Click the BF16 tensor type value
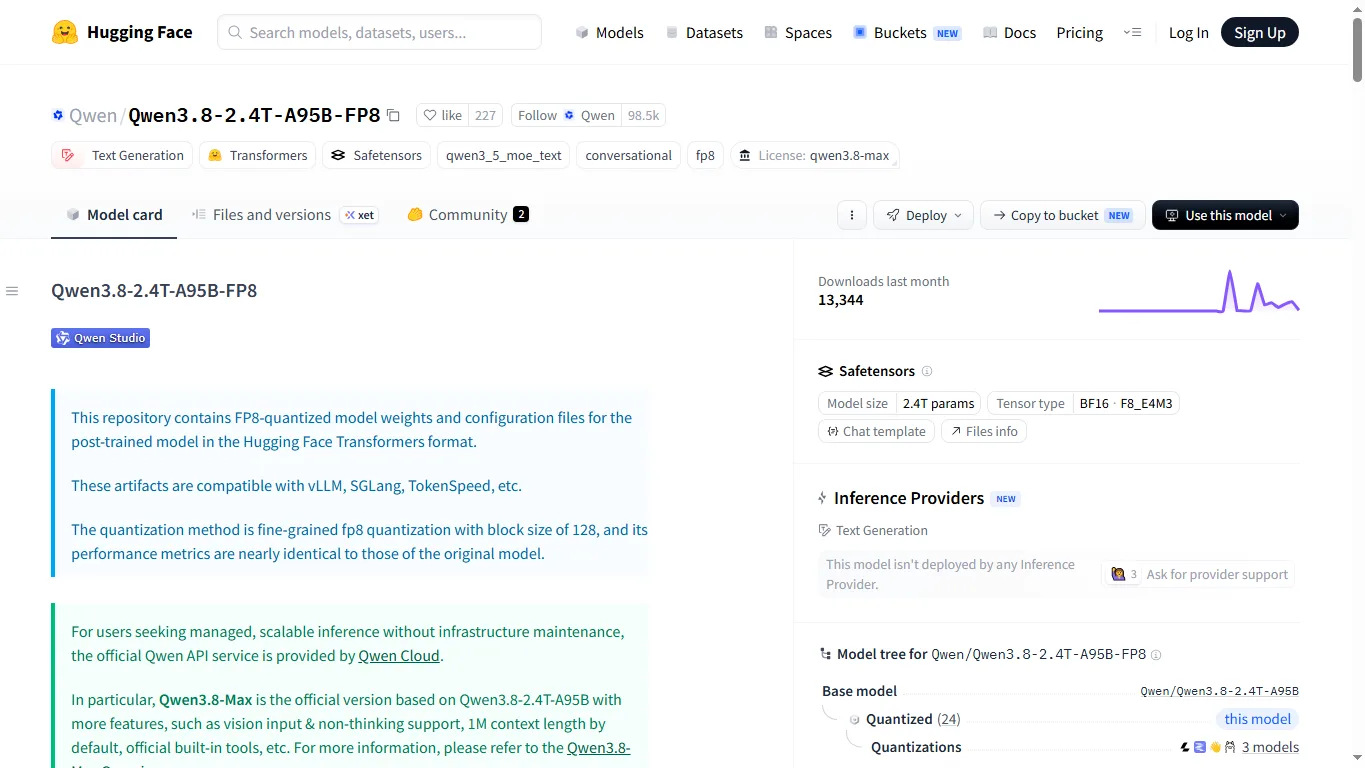The image size is (1365, 768). point(1094,404)
